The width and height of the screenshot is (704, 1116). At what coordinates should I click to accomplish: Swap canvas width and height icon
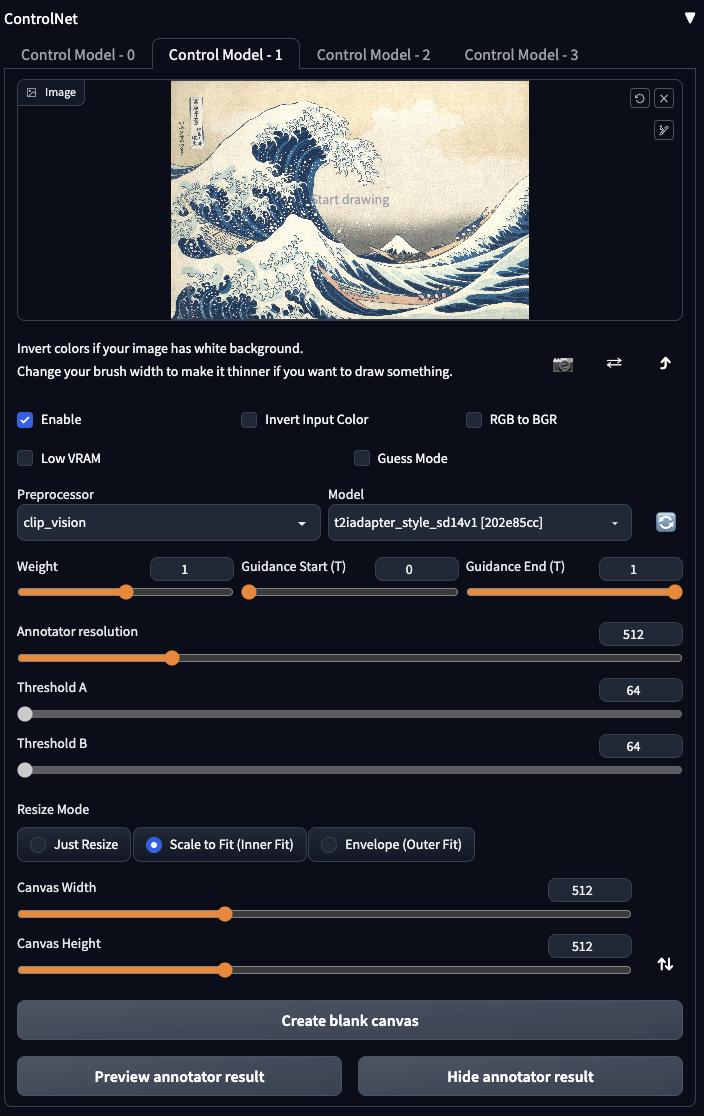coord(665,964)
